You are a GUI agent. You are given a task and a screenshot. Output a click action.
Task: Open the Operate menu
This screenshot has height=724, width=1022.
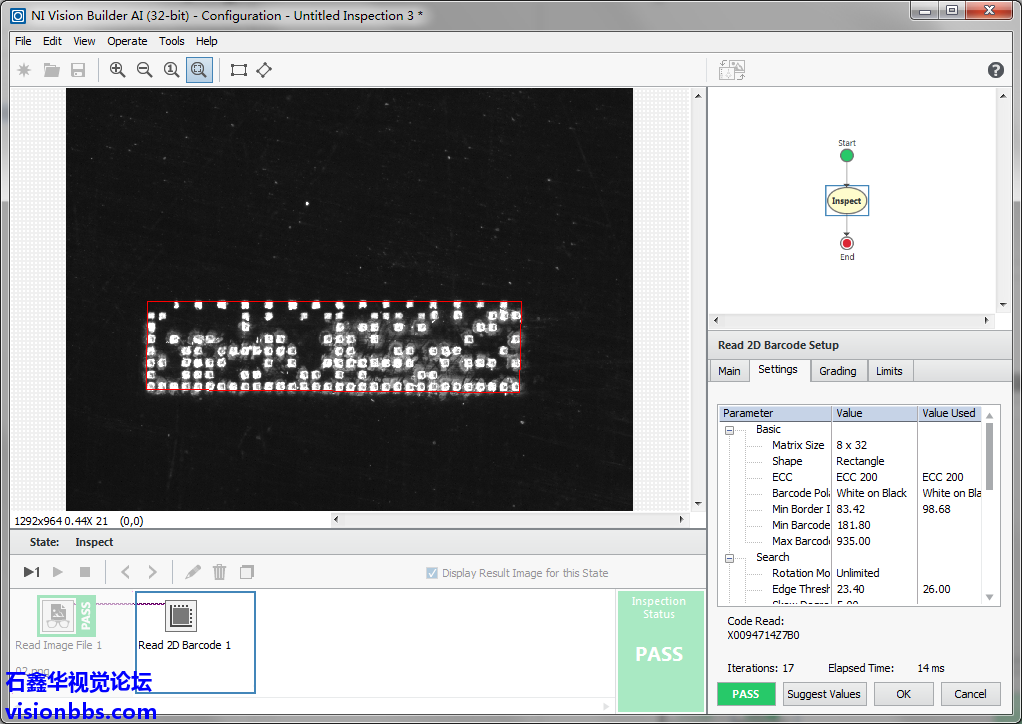point(127,41)
